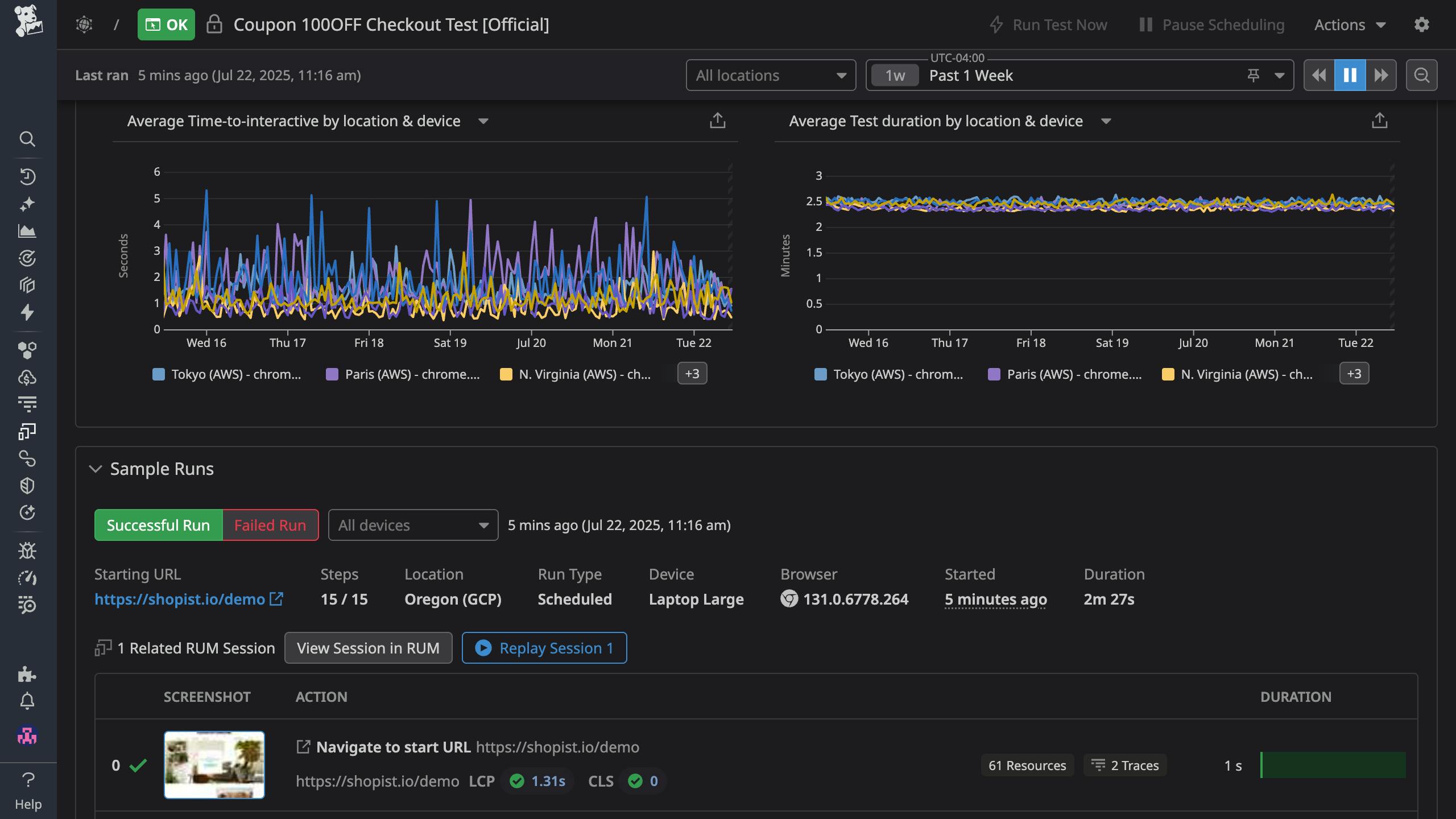
Task: Select the Security shield icon in sidebar
Action: pos(28,485)
